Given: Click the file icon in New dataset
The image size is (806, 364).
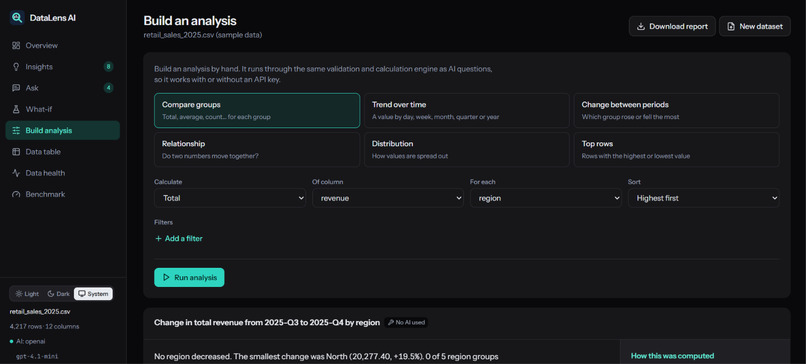Looking at the screenshot, I should point(731,26).
